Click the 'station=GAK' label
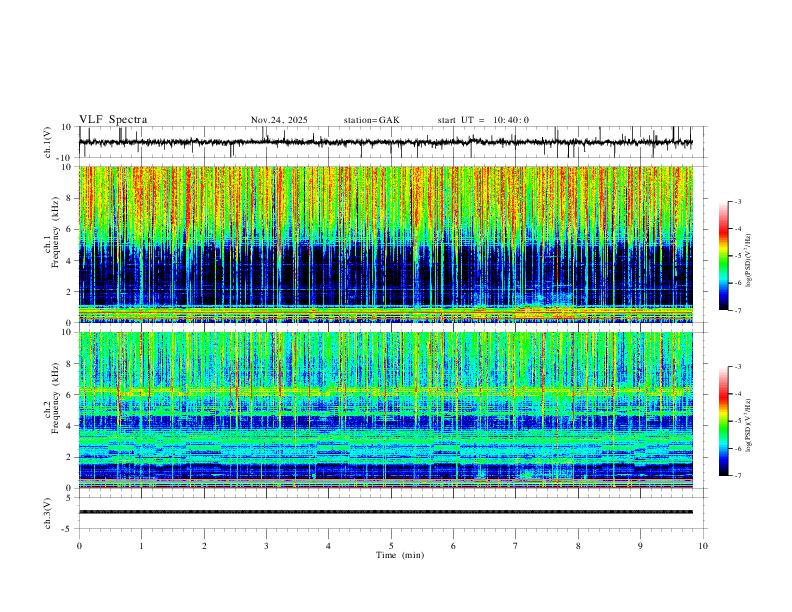 pyautogui.click(x=371, y=120)
